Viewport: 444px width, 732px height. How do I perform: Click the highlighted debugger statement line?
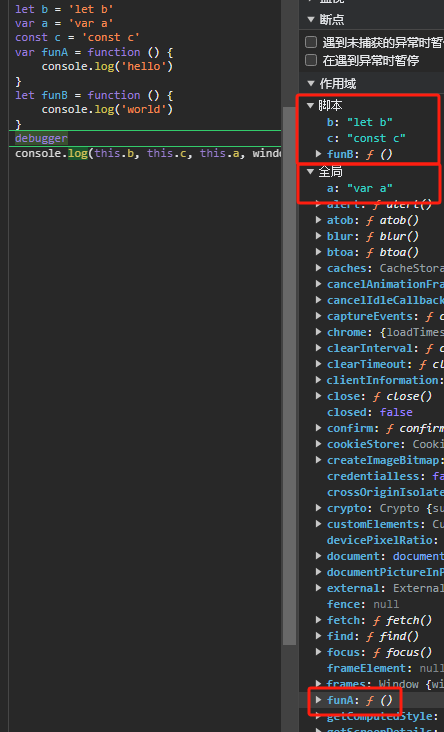pos(41,138)
